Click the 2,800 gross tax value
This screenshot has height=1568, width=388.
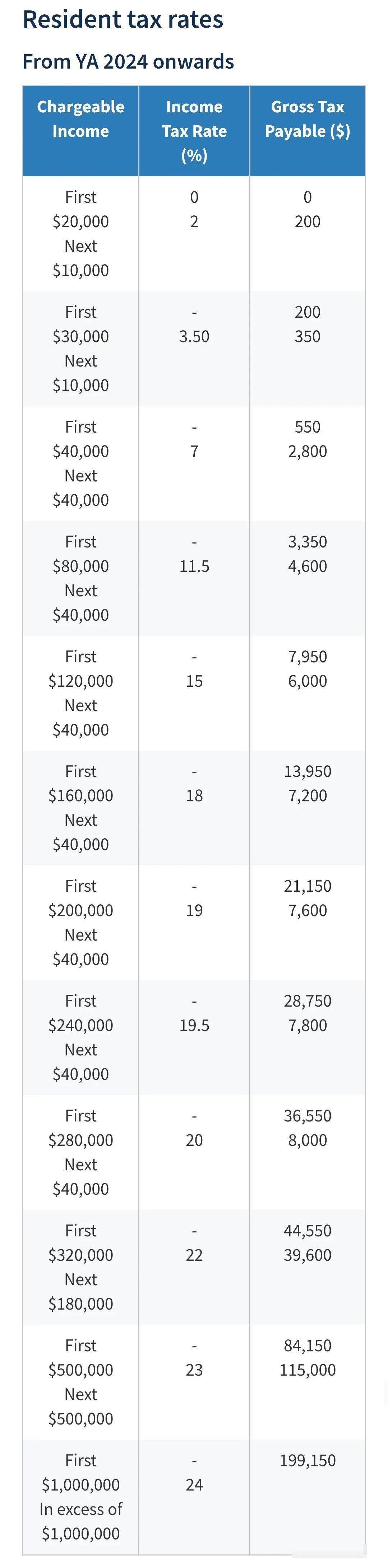[308, 452]
